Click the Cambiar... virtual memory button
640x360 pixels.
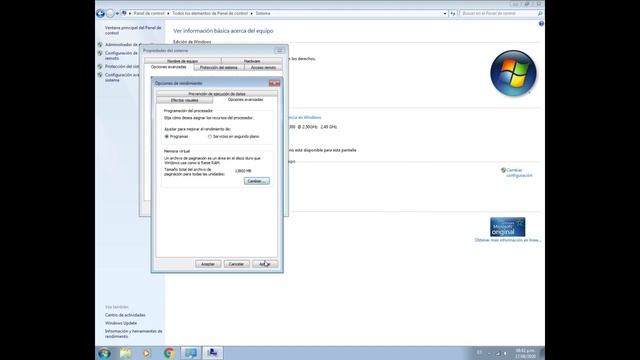click(257, 181)
